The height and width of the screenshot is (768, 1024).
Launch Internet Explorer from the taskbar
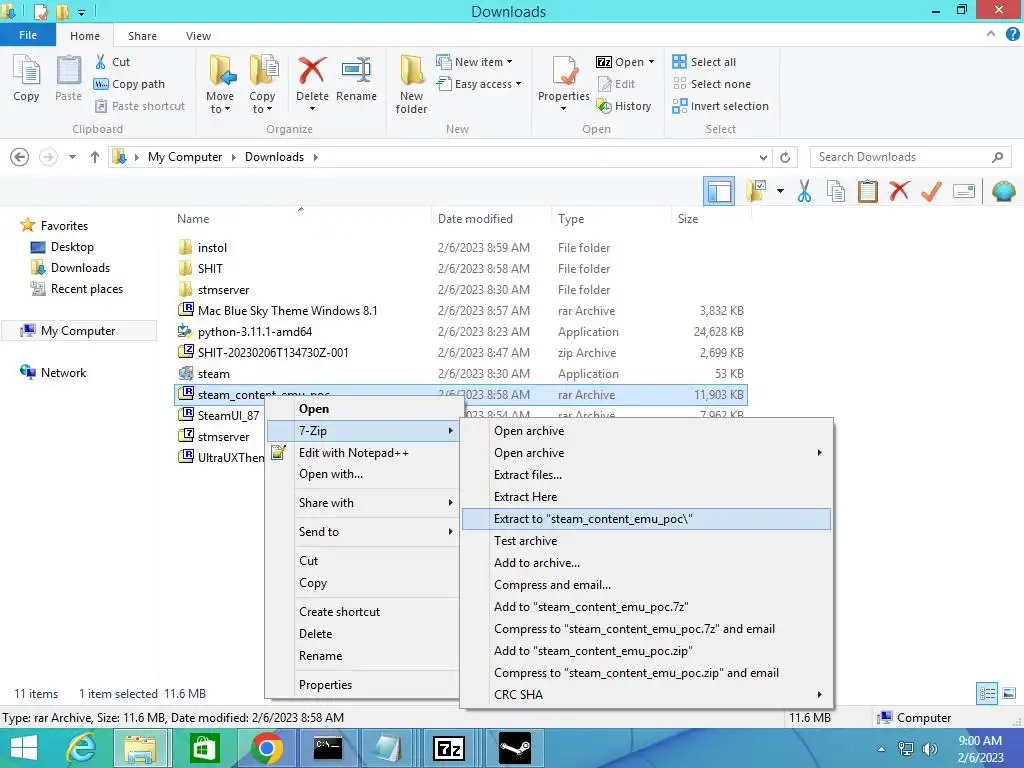[82, 748]
